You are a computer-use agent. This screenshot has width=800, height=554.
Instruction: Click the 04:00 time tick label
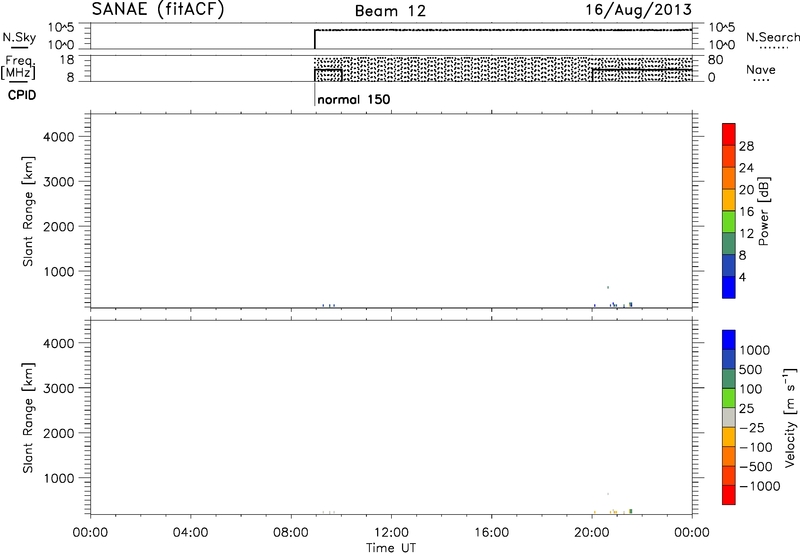click(190, 533)
